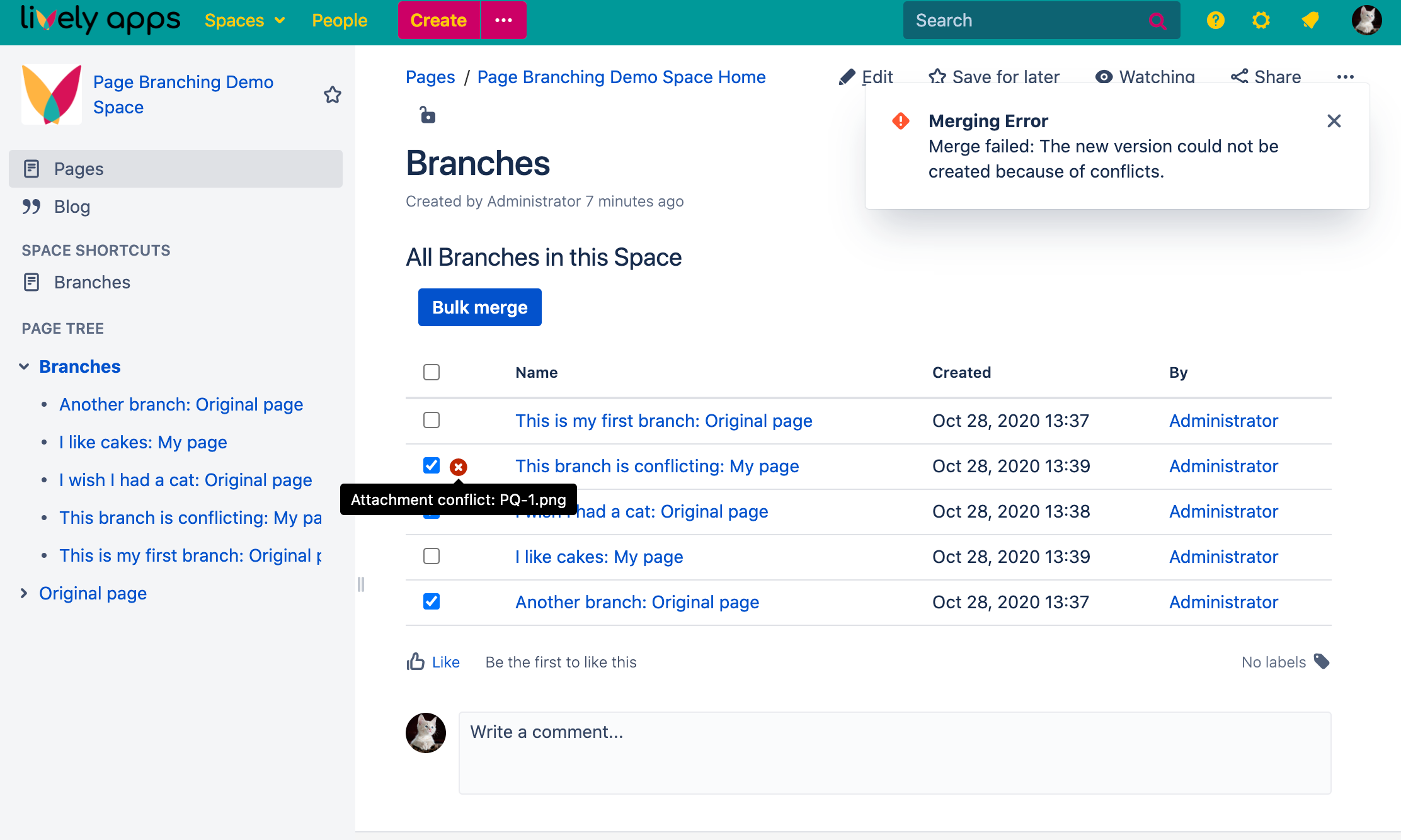The width and height of the screenshot is (1401, 840).
Task: Click the Like link
Action: [446, 662]
